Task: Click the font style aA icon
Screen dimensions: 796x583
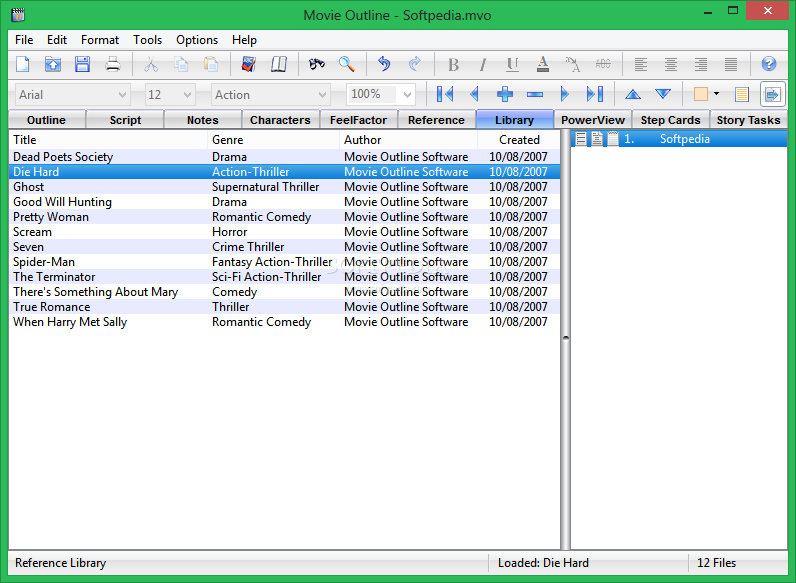Action: 573,64
